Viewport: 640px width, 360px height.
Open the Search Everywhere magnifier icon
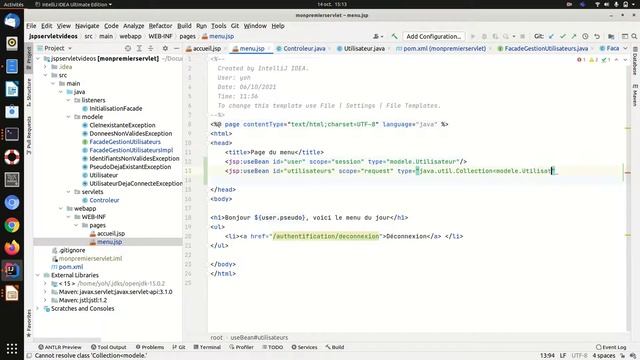point(634,36)
